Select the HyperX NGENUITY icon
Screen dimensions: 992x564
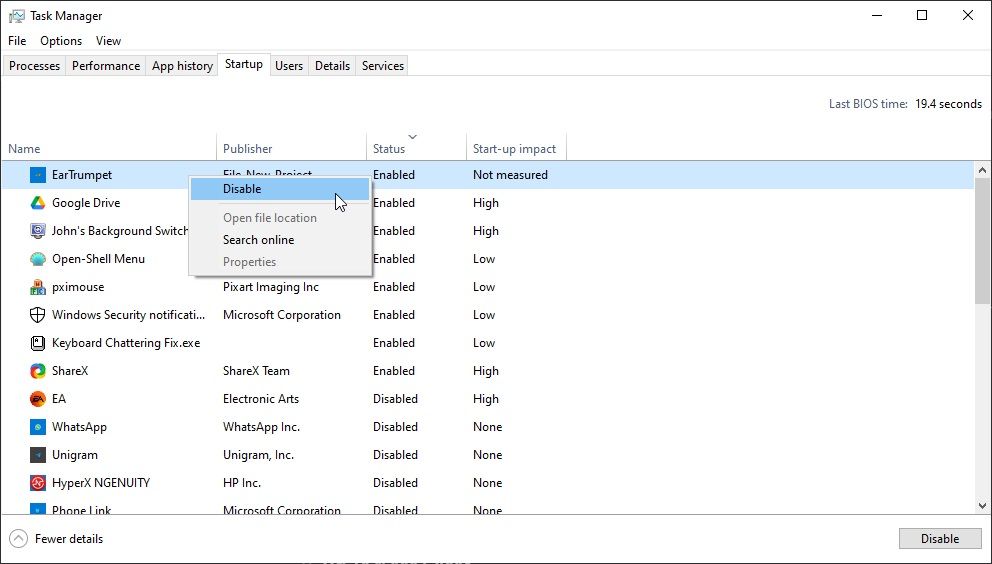tap(38, 483)
